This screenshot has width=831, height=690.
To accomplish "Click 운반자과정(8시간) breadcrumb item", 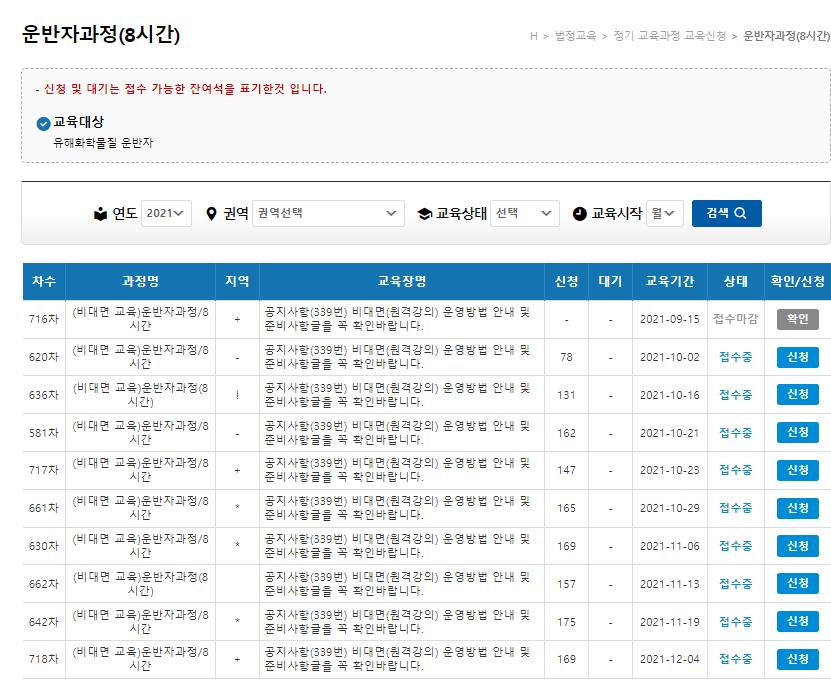I will point(786,36).
